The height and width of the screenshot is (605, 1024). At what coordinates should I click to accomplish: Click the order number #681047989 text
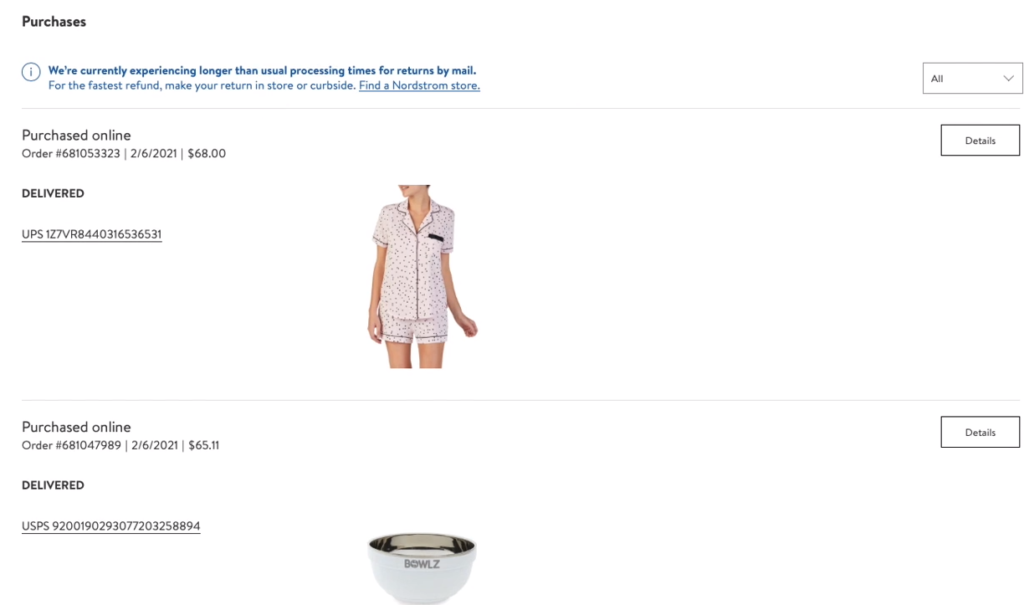71,446
